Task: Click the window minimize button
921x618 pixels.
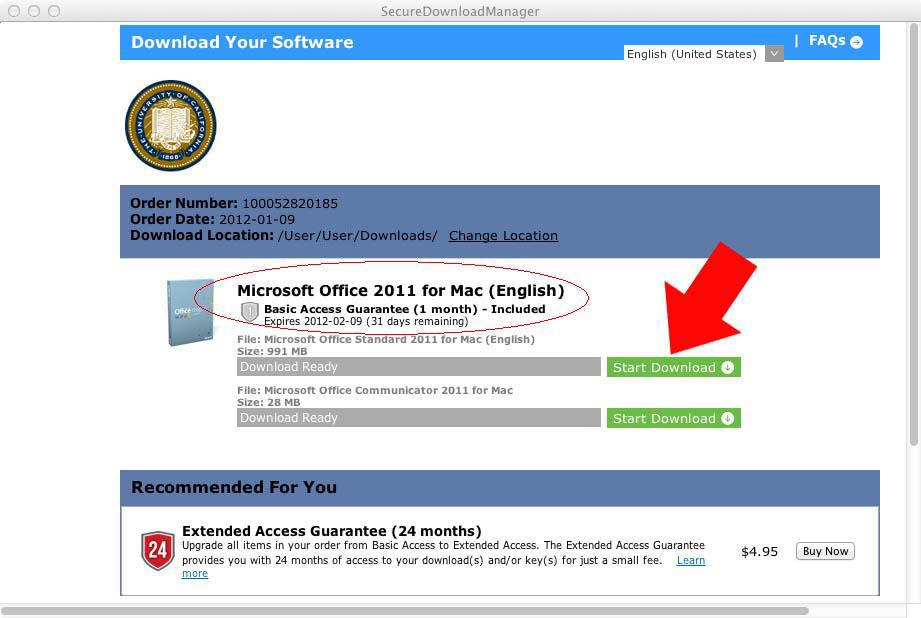Action: (34, 11)
